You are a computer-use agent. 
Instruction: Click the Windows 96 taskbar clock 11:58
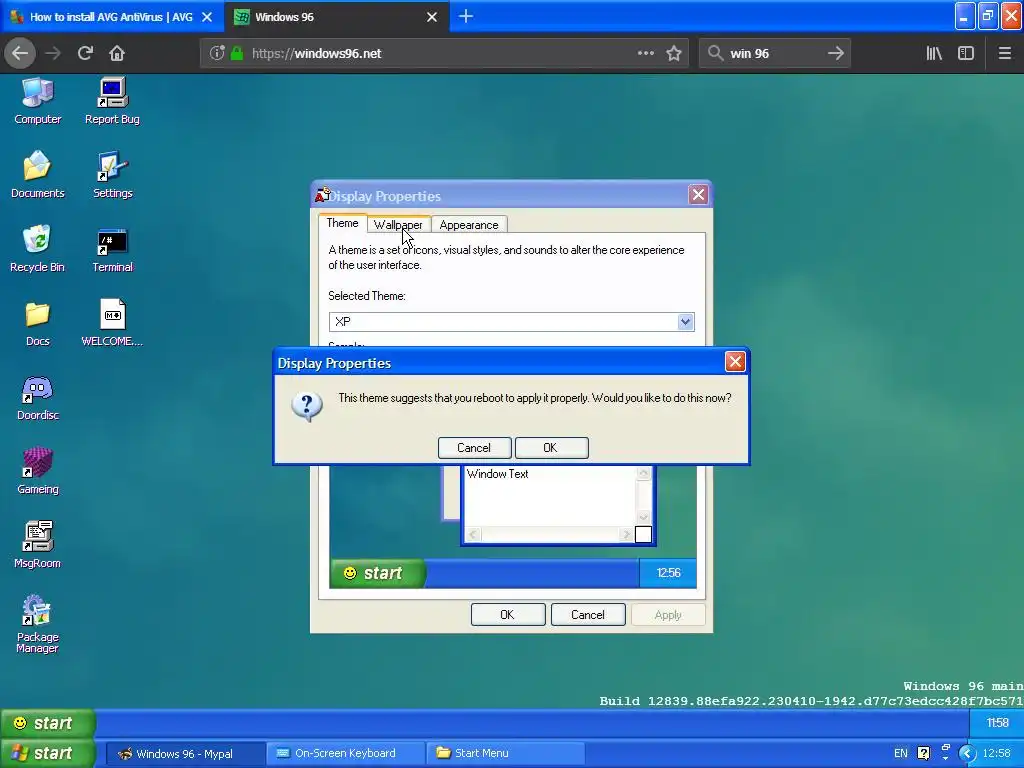[x=997, y=723]
